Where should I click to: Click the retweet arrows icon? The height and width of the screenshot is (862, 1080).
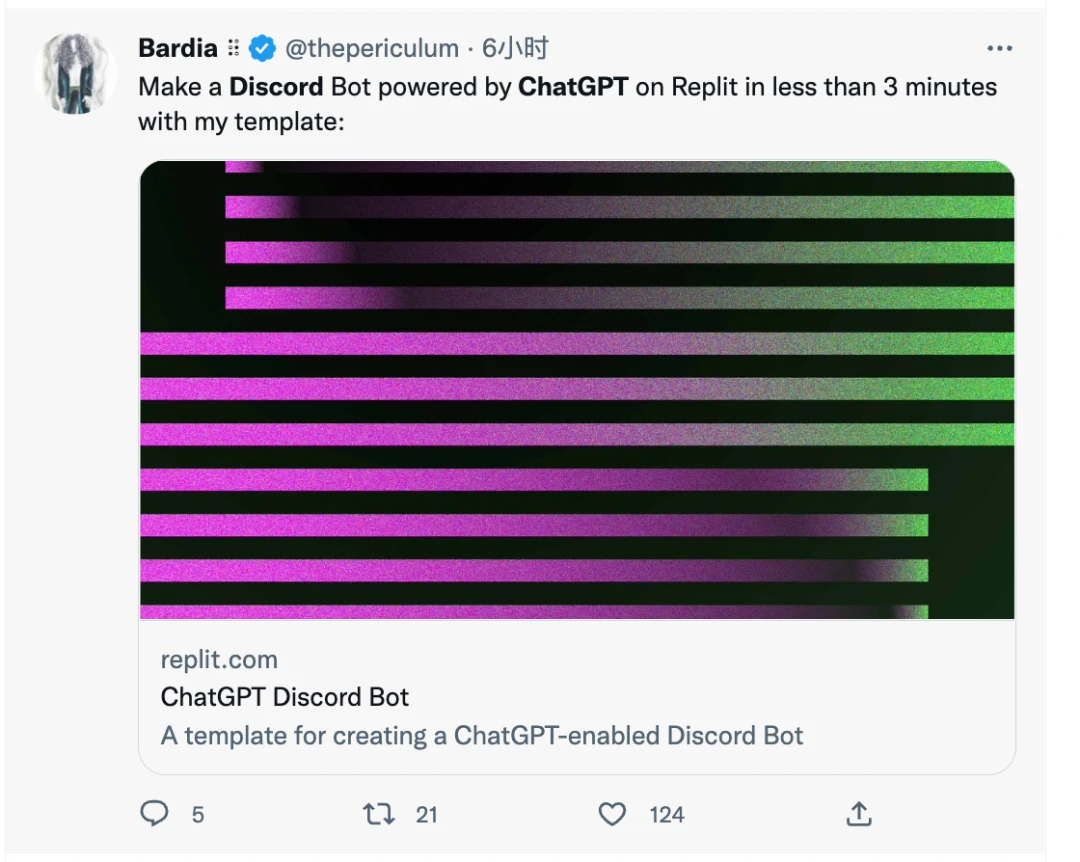point(379,814)
